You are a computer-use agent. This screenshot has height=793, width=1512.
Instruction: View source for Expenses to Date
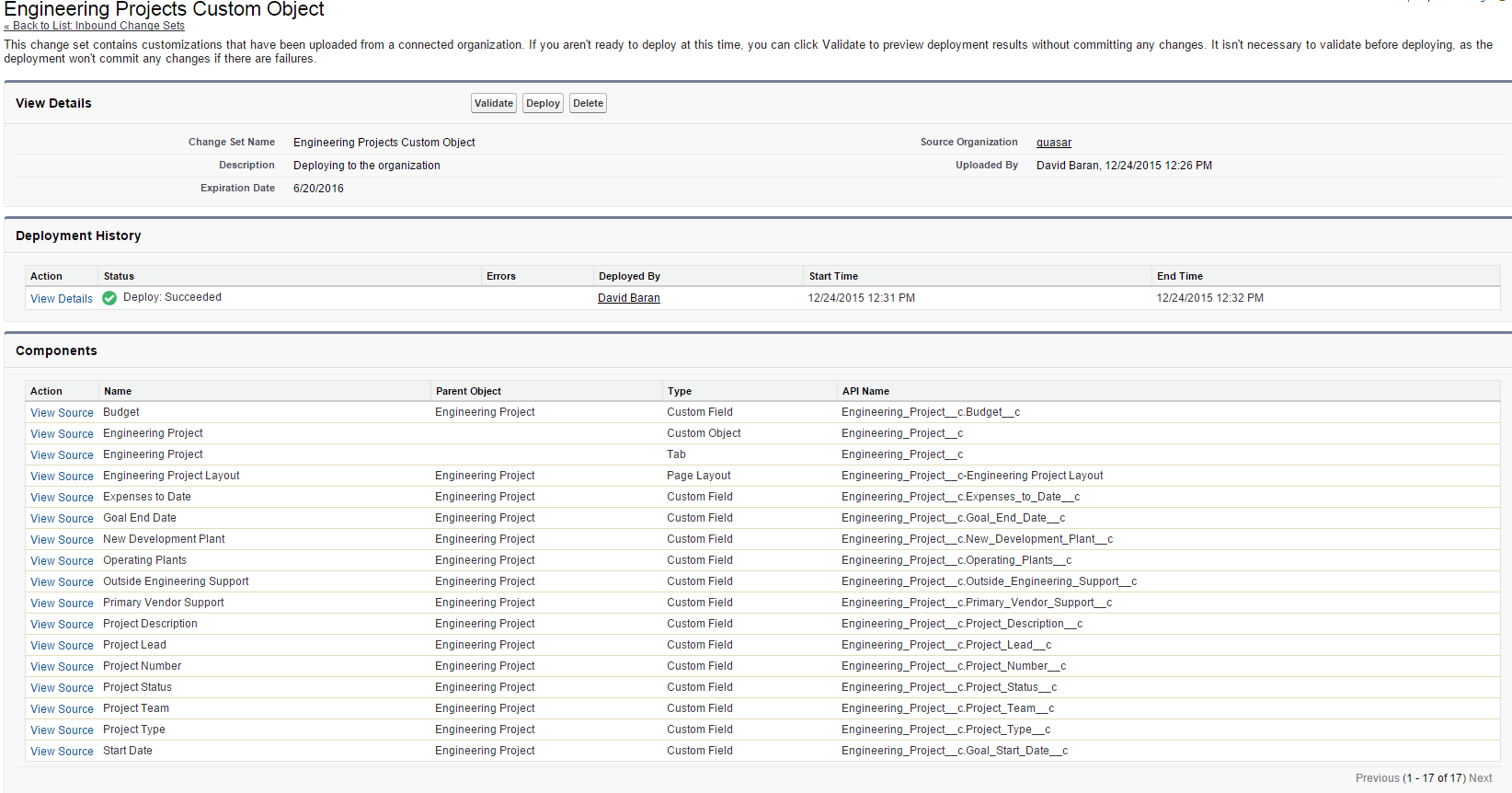click(62, 498)
